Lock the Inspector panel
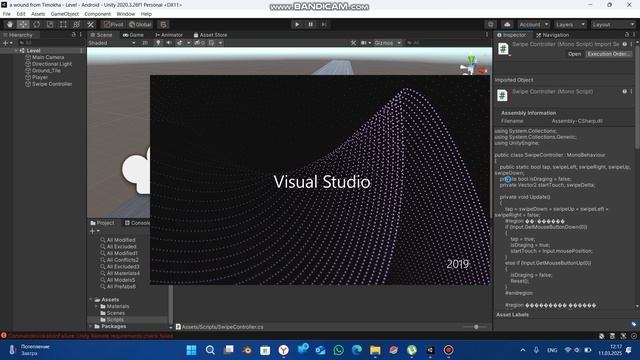640x360 pixels. pos(627,35)
